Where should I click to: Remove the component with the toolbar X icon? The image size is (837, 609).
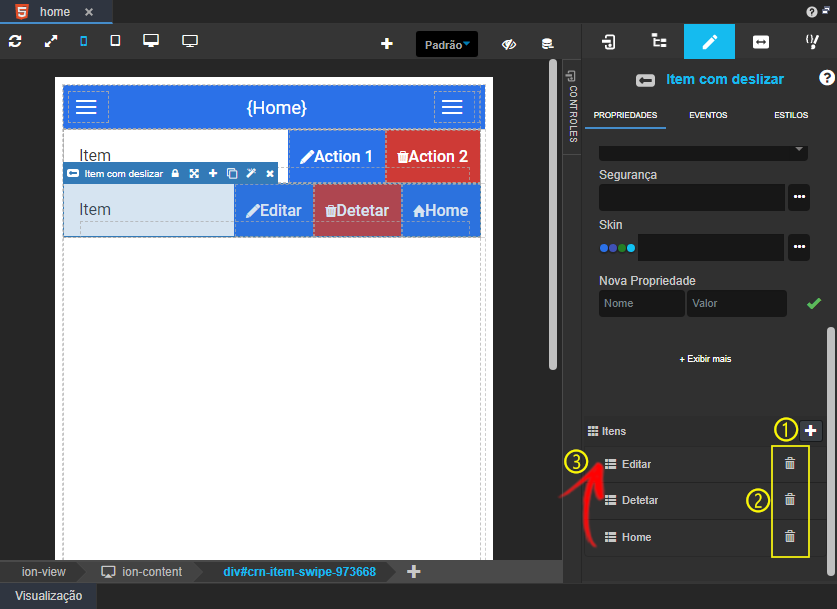270,173
